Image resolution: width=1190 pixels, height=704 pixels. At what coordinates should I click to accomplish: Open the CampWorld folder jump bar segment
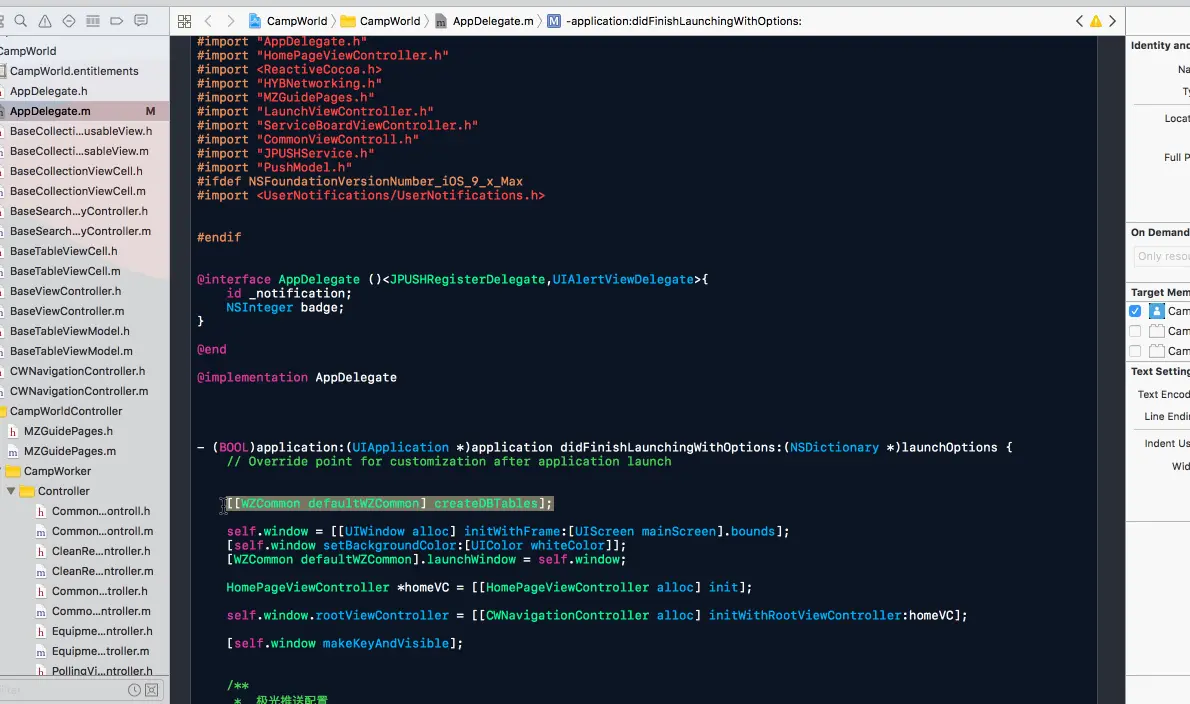381,21
